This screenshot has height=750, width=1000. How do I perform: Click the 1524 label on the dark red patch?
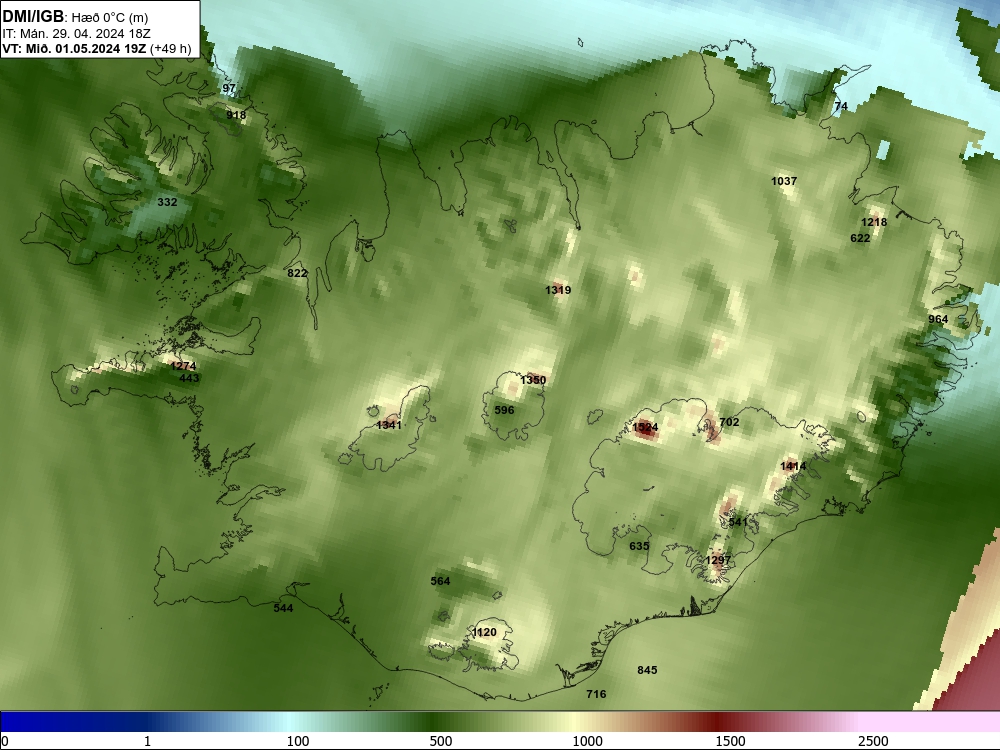645,427
